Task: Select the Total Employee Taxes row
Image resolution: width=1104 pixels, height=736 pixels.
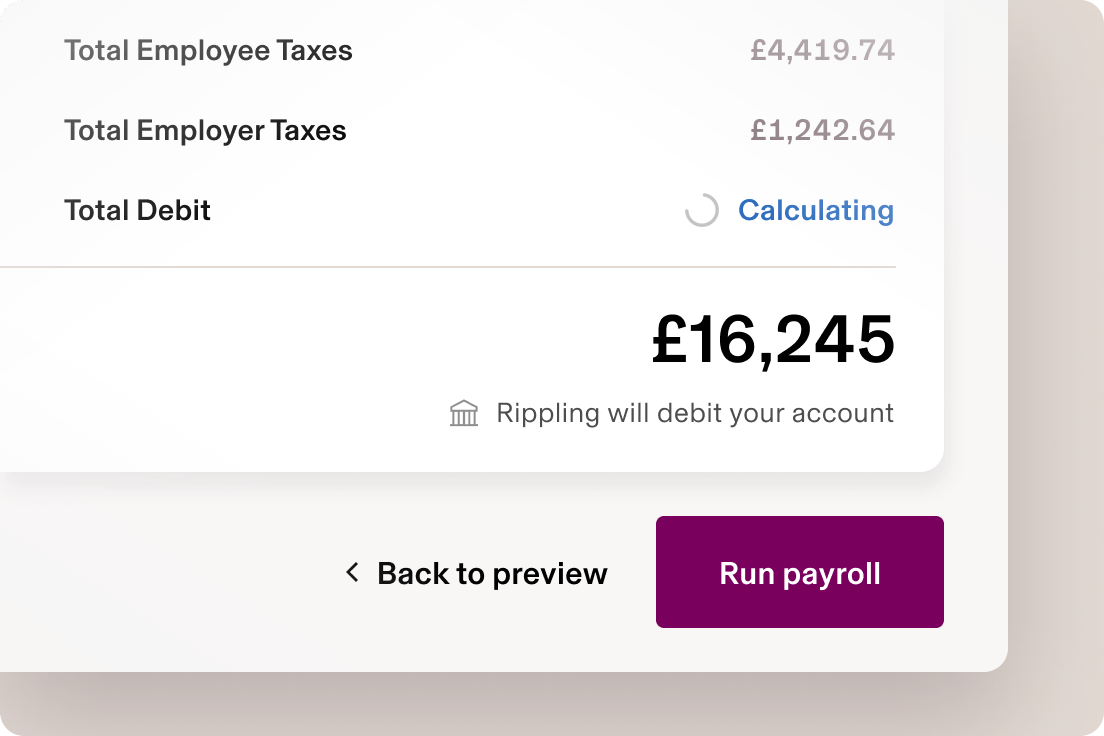Action: (208, 50)
